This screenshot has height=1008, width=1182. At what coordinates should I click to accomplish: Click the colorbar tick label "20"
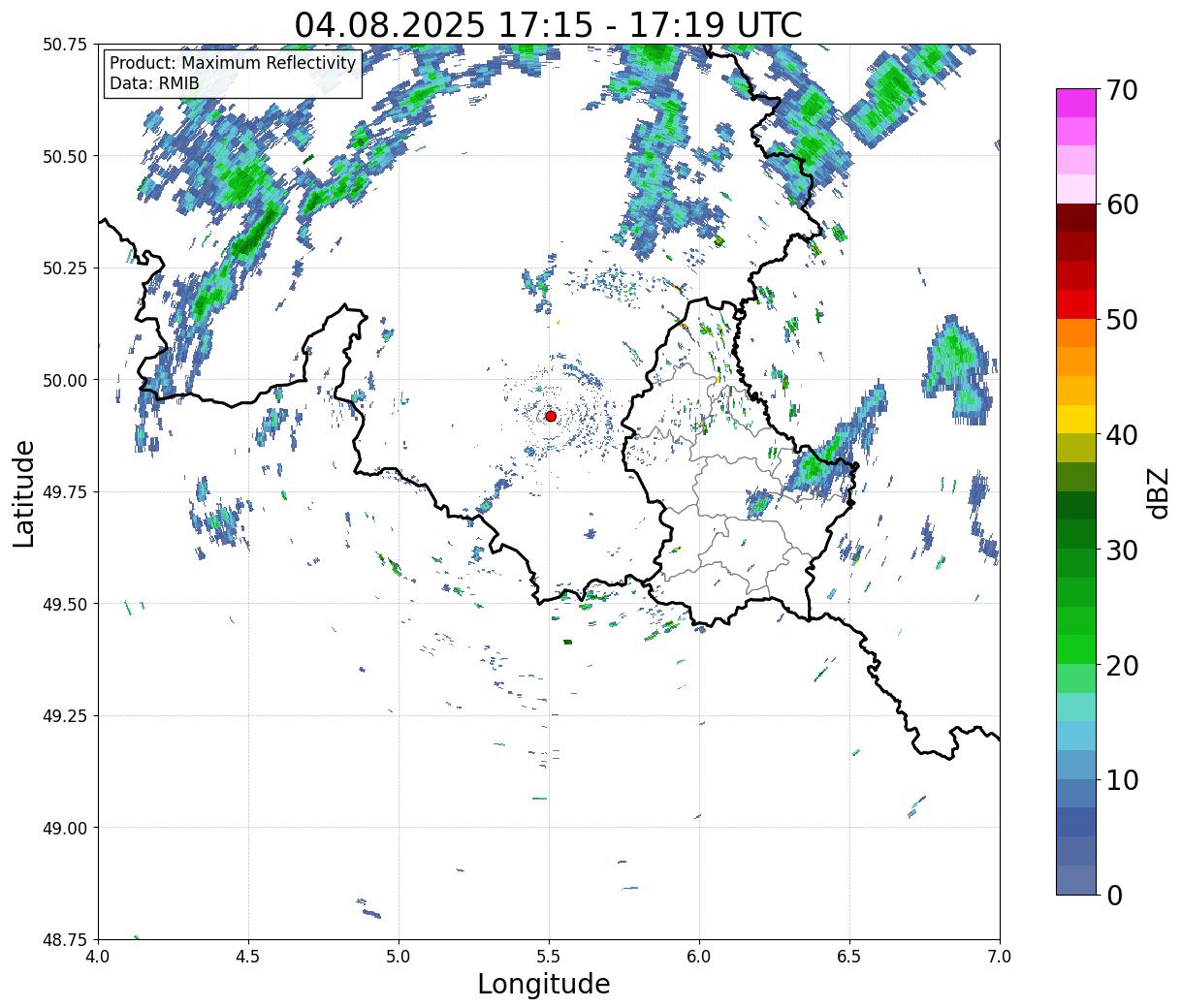click(x=1122, y=665)
